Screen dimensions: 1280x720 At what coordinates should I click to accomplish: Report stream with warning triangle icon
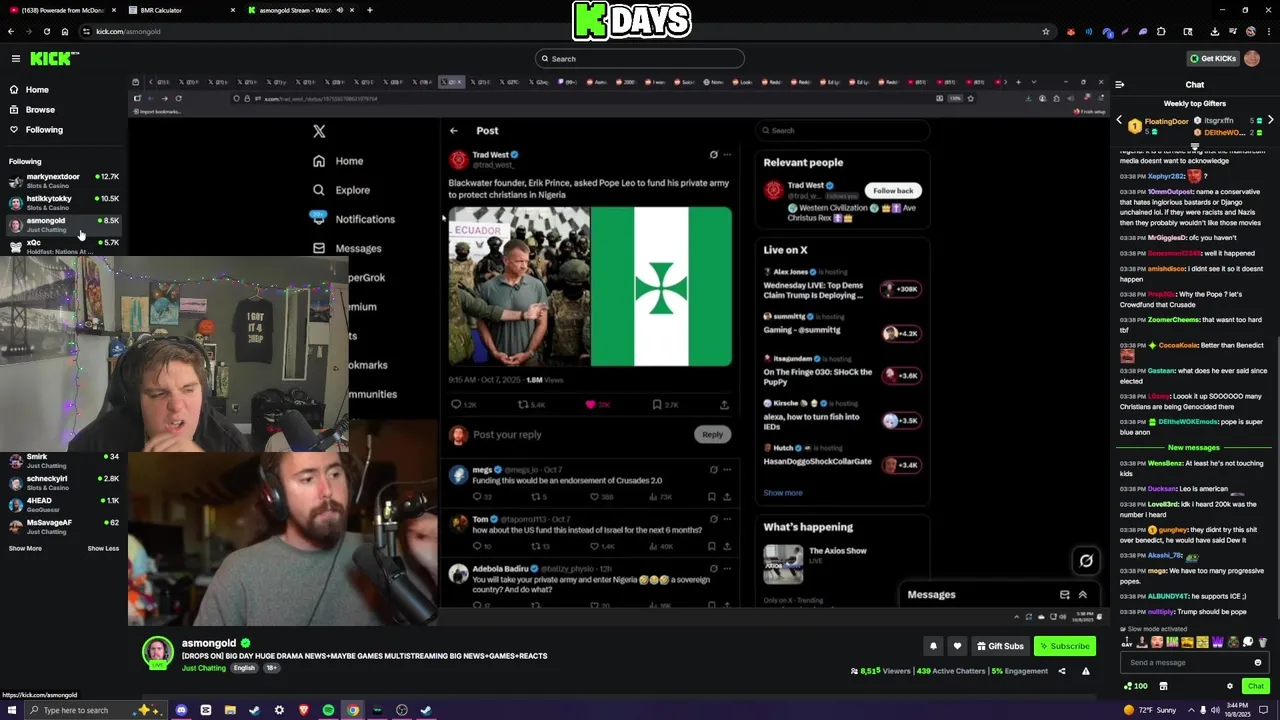[x=1085, y=671]
